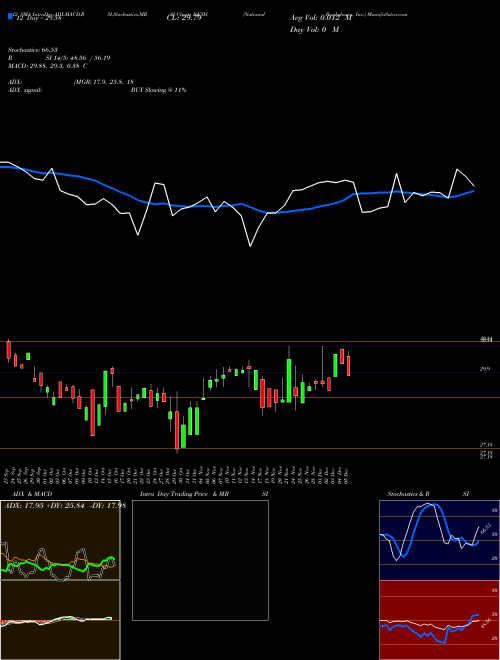Click the 'Day Vol: 0 M' text
Viewport: 500px width, 660px height.
tap(314, 30)
